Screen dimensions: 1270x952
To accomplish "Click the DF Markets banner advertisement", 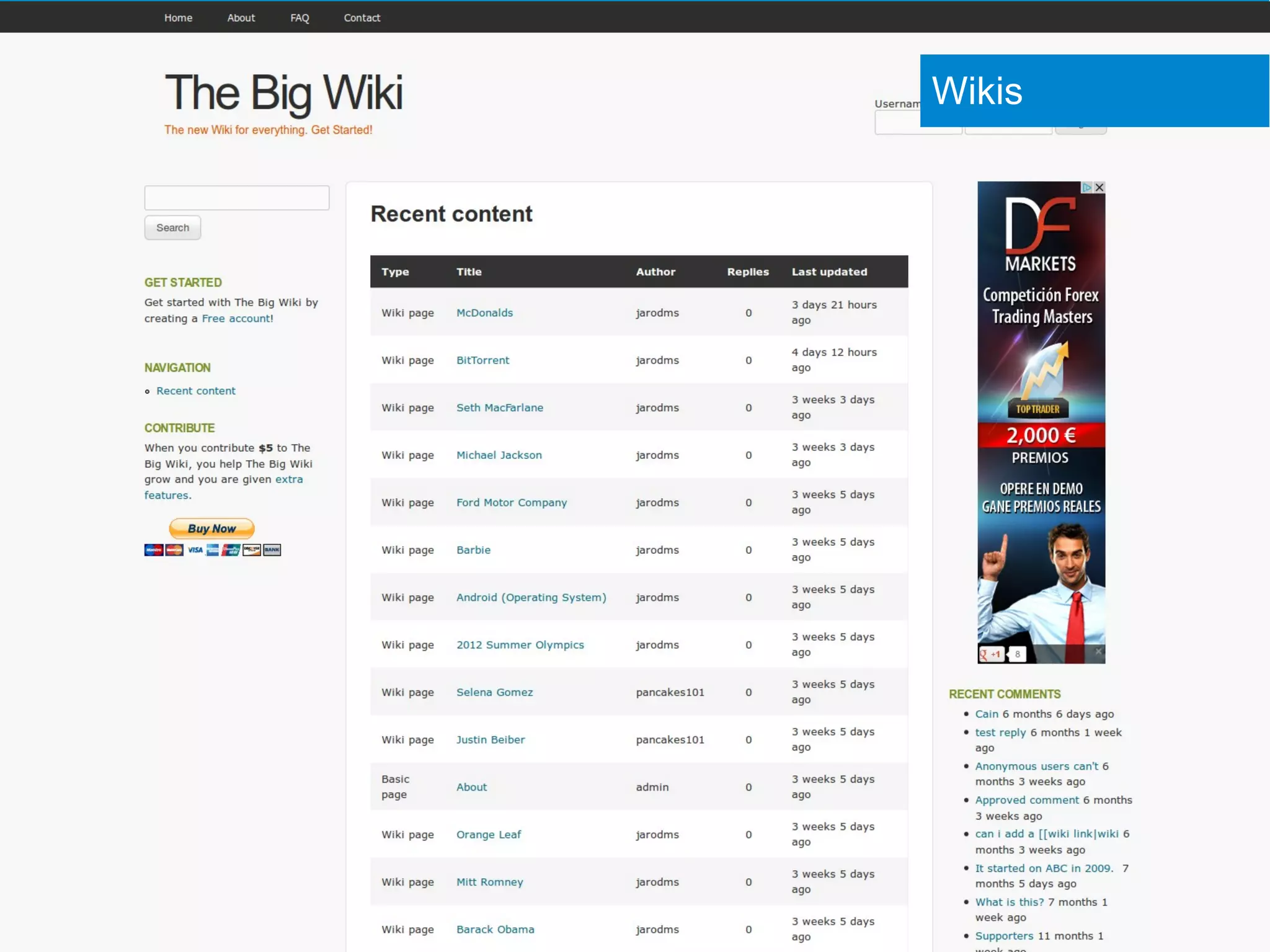I will pos(1041,422).
